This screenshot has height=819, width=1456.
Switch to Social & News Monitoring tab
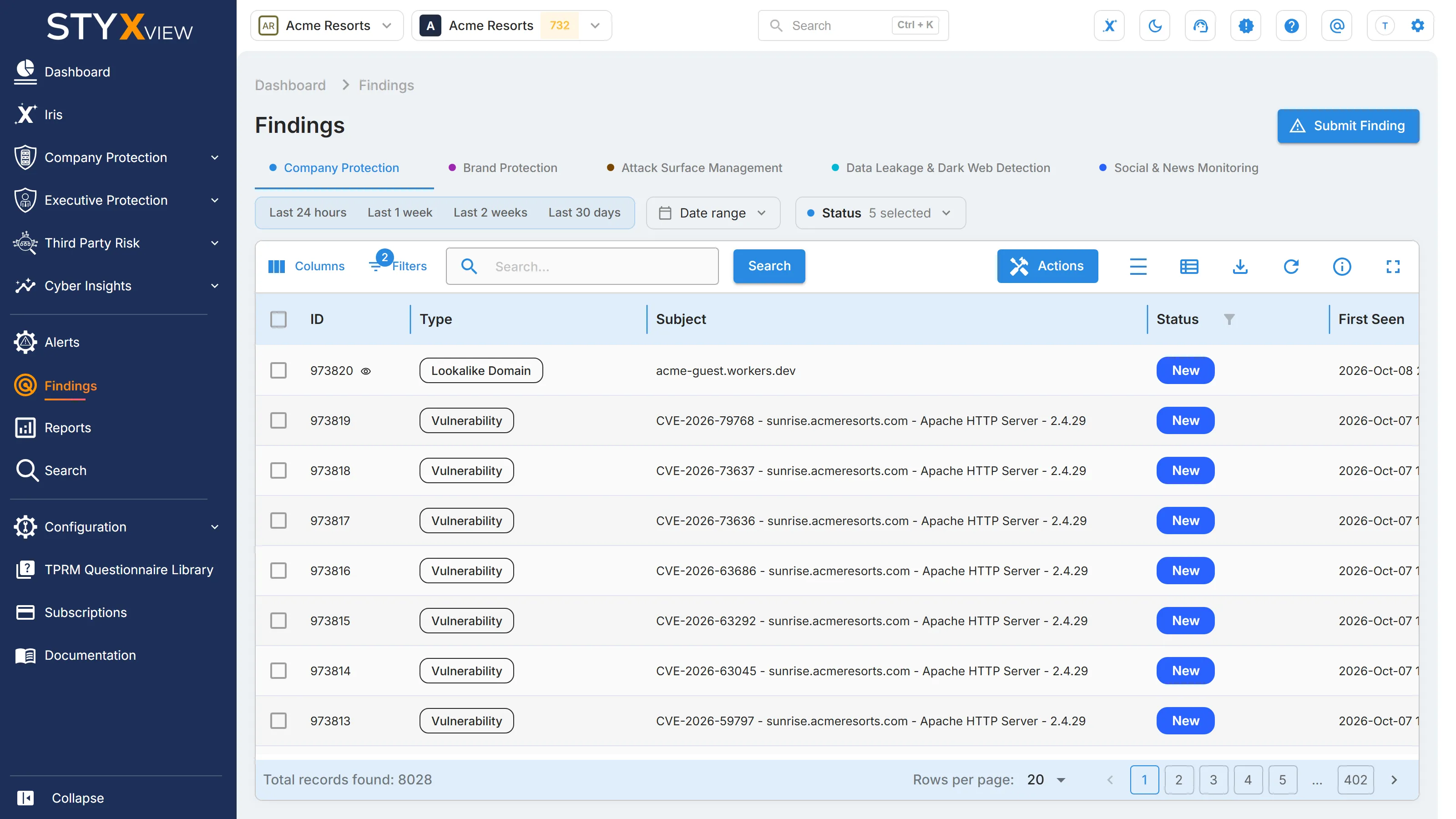[x=1178, y=168]
